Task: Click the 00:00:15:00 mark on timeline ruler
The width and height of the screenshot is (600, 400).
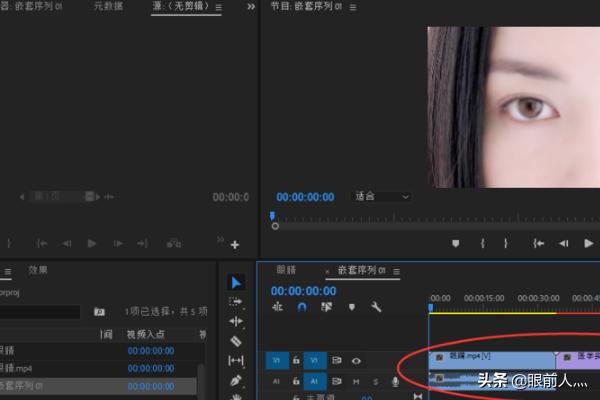Action: pyautogui.click(x=484, y=298)
